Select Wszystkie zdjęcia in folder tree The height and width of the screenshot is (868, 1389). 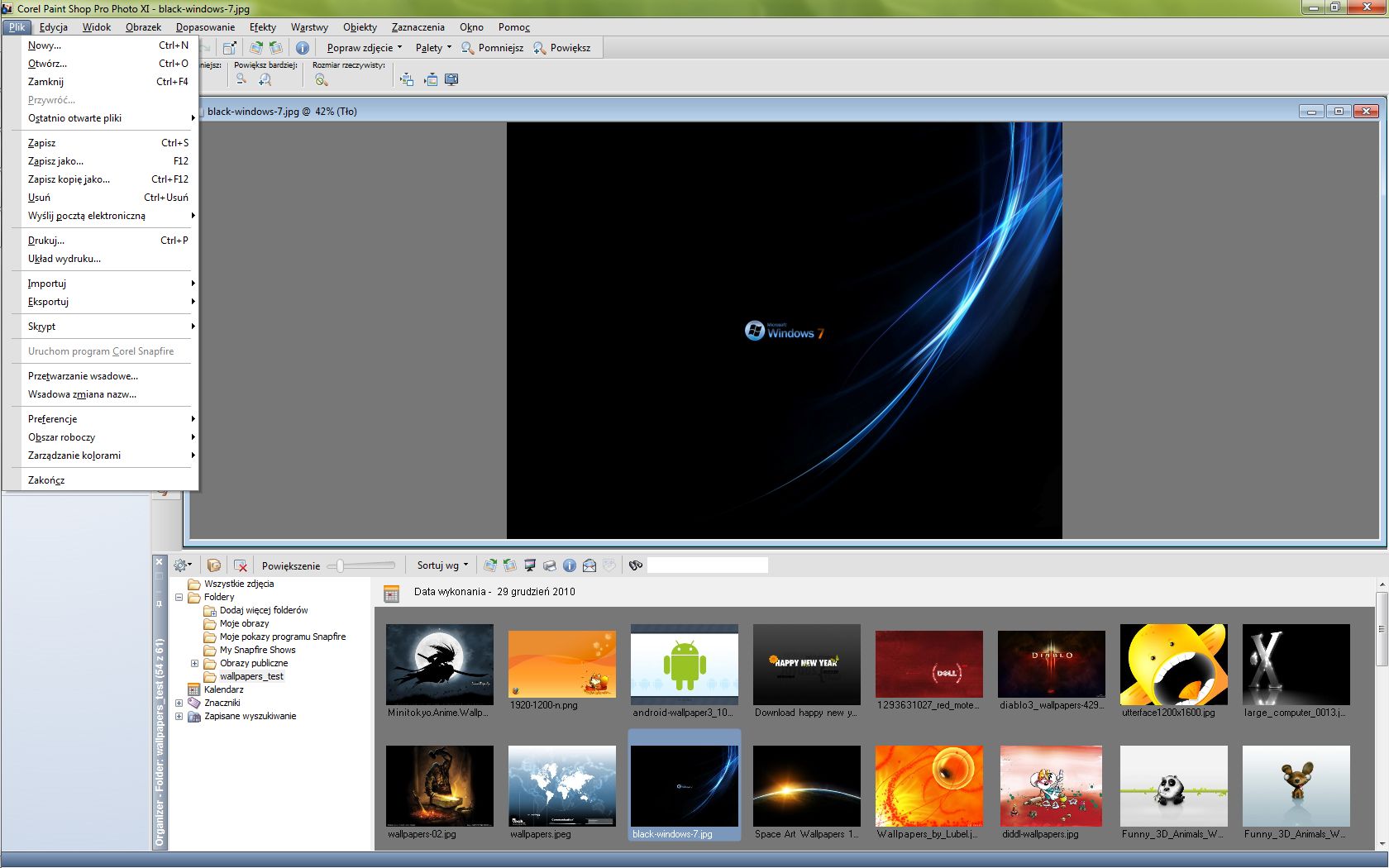(239, 584)
